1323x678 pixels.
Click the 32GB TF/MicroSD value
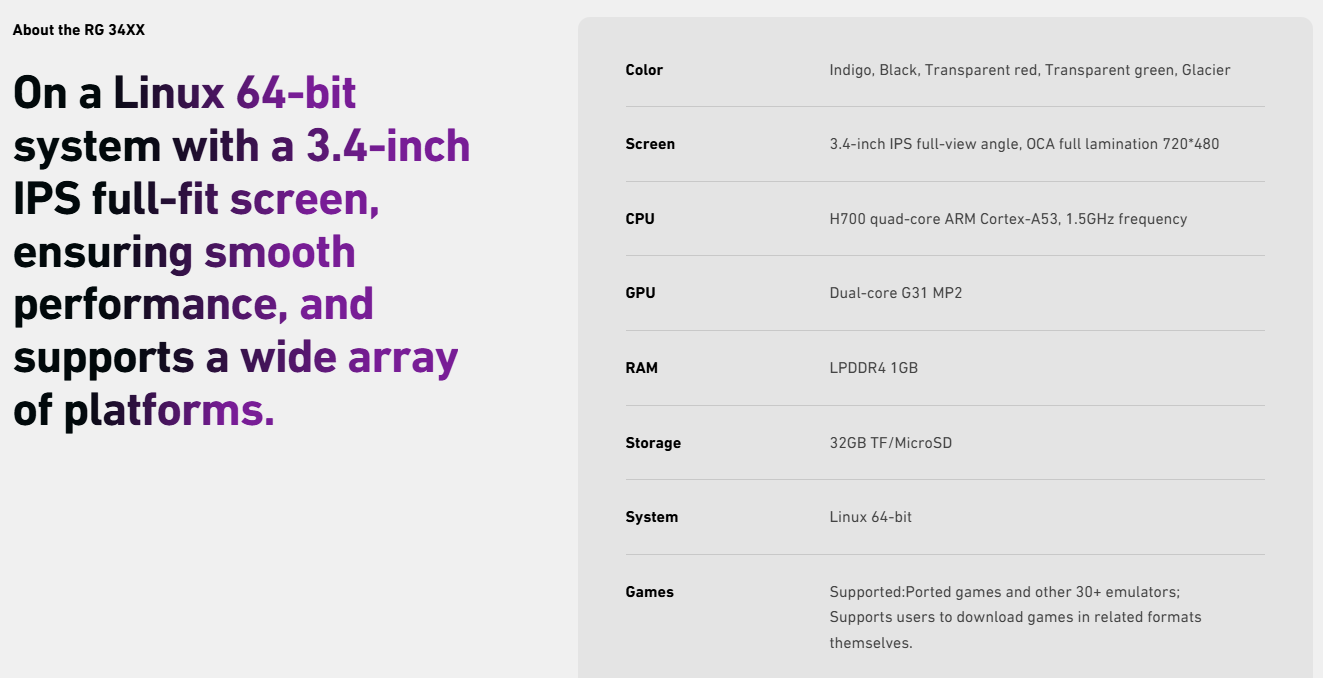[891, 442]
